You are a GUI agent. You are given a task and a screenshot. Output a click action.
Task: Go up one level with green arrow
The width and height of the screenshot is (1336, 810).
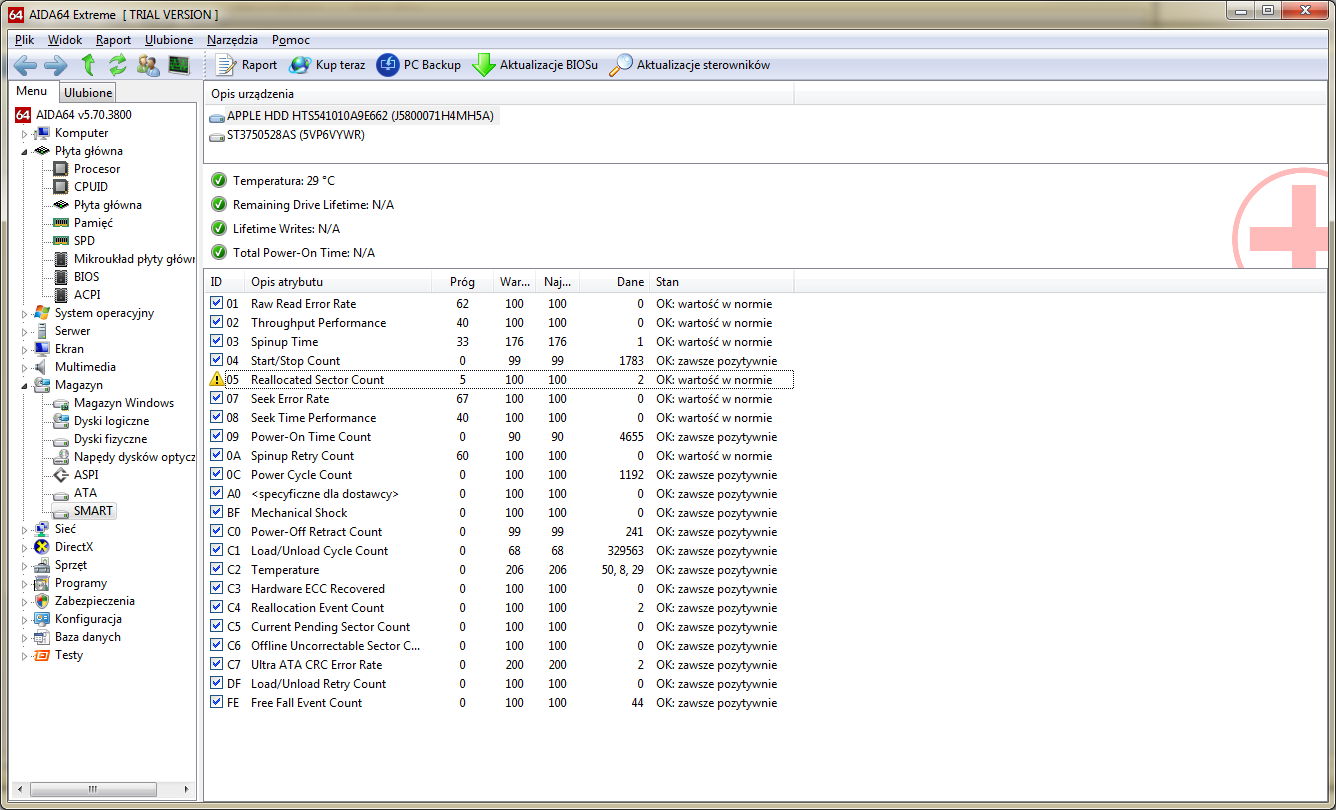[x=88, y=66]
